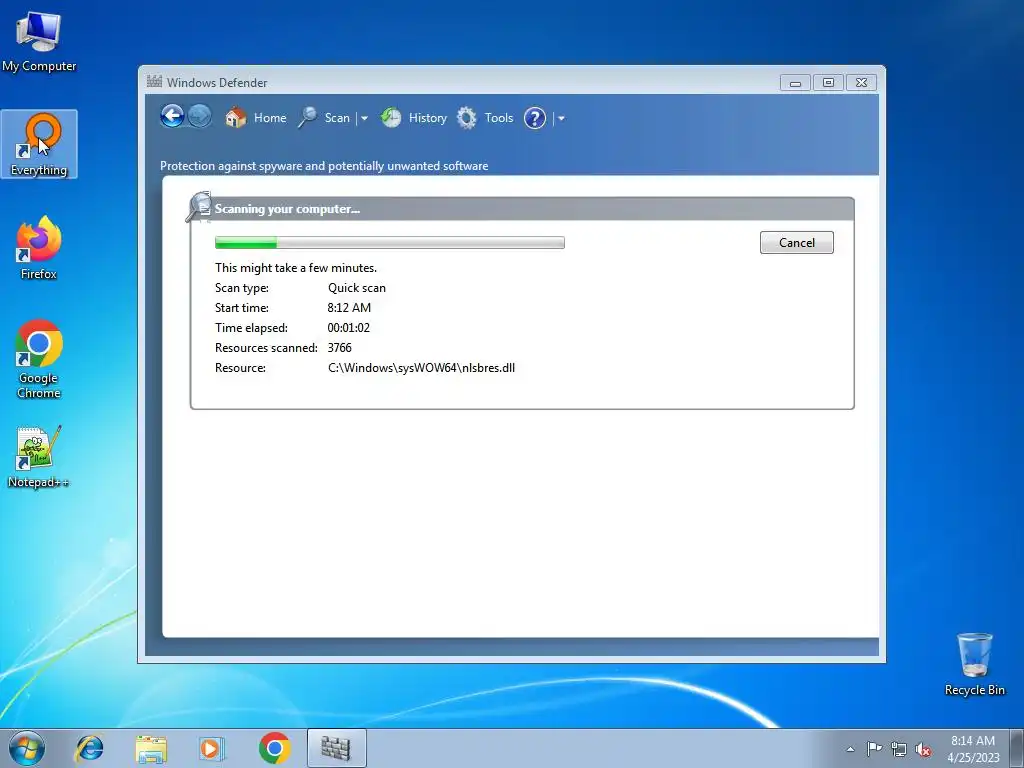Click the spyware protection description text
The height and width of the screenshot is (768, 1024).
(324, 166)
